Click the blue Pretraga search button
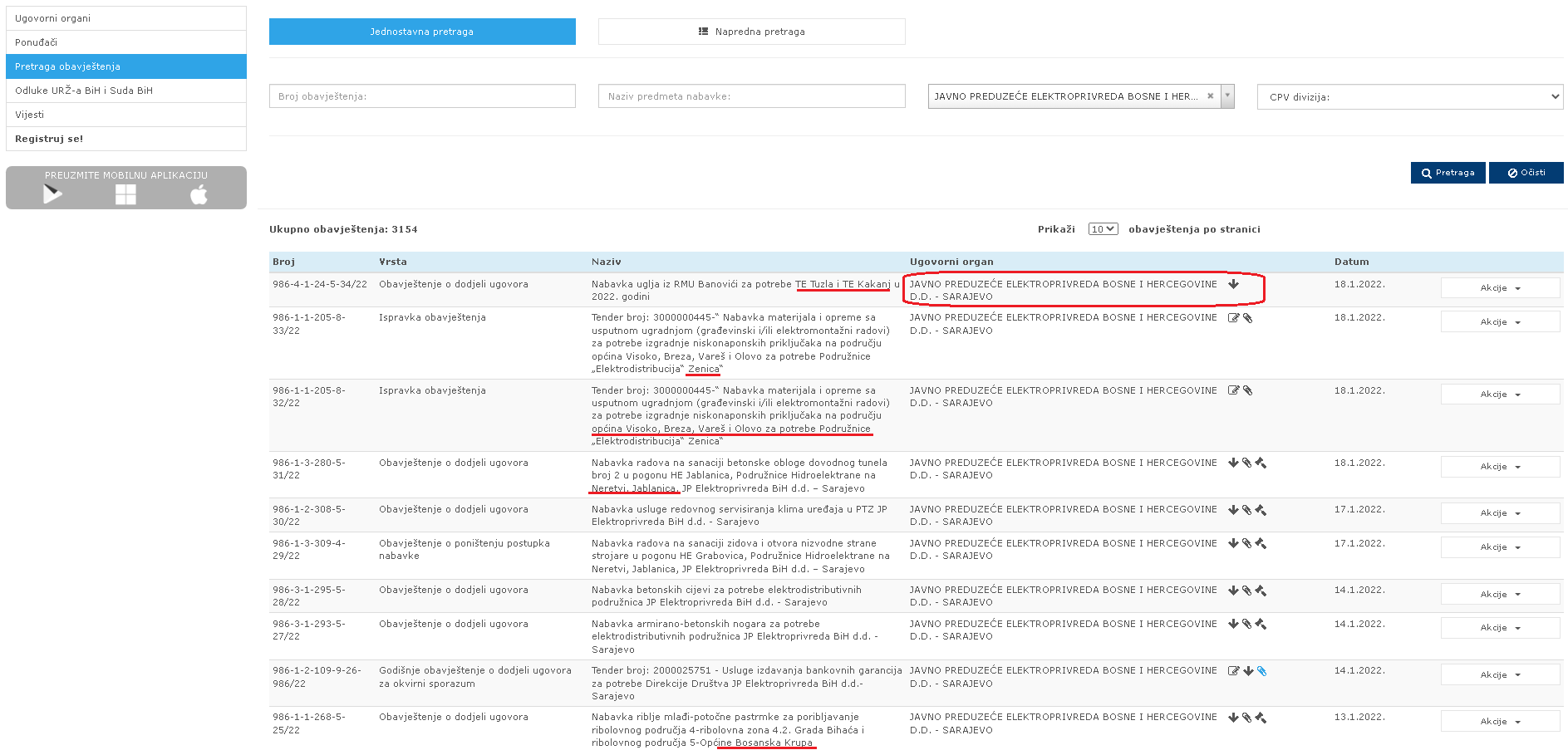 click(x=1448, y=173)
